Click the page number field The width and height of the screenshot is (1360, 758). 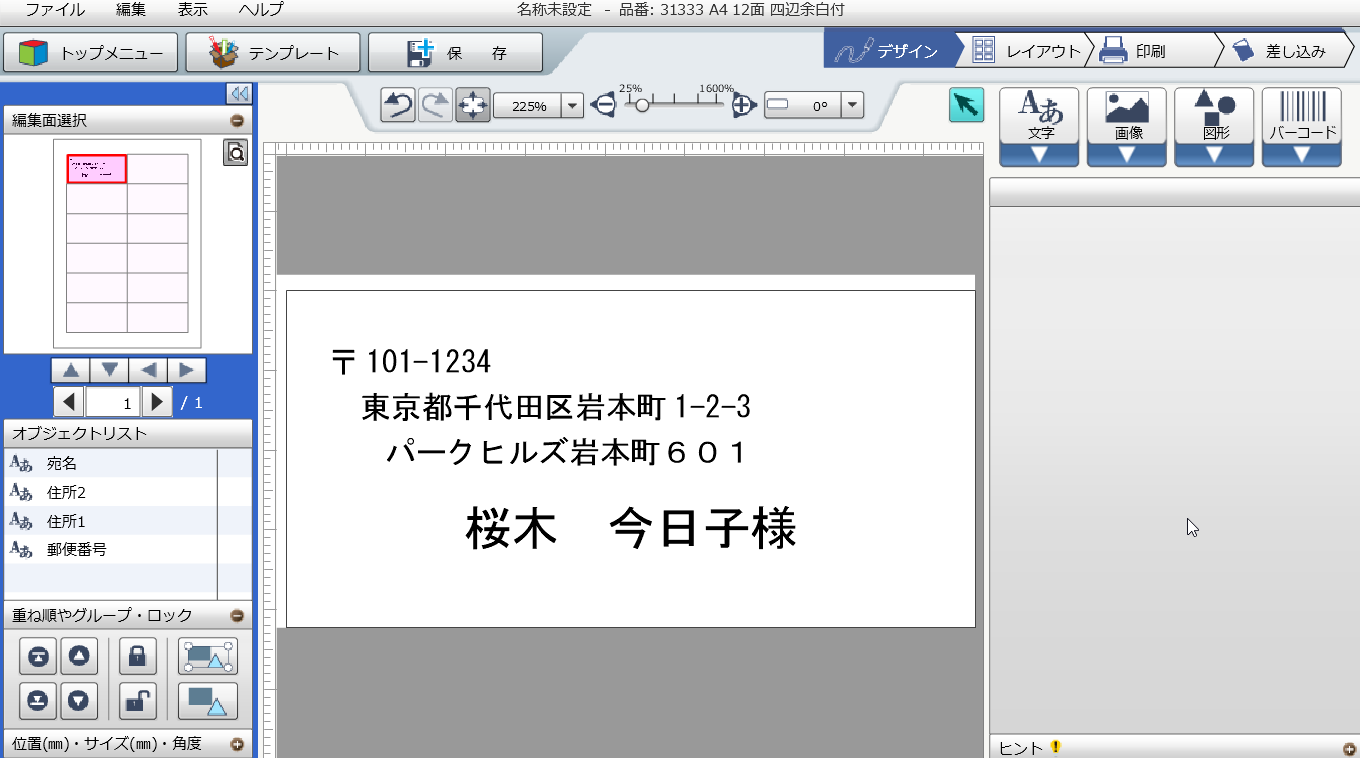[x=113, y=403]
